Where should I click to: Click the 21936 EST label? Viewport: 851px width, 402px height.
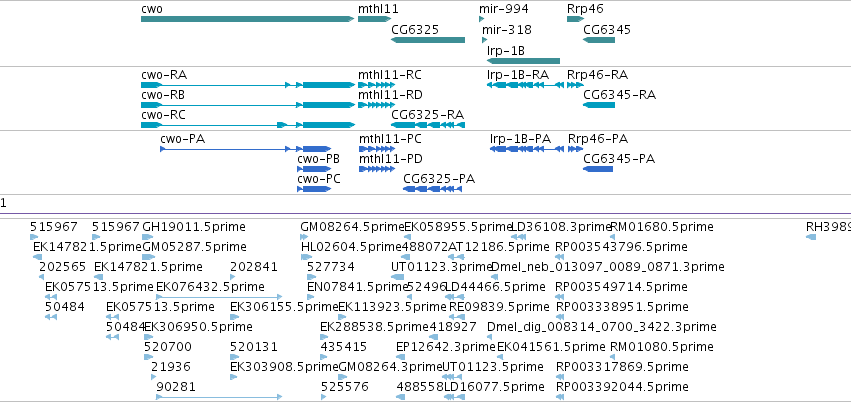click(x=171, y=367)
